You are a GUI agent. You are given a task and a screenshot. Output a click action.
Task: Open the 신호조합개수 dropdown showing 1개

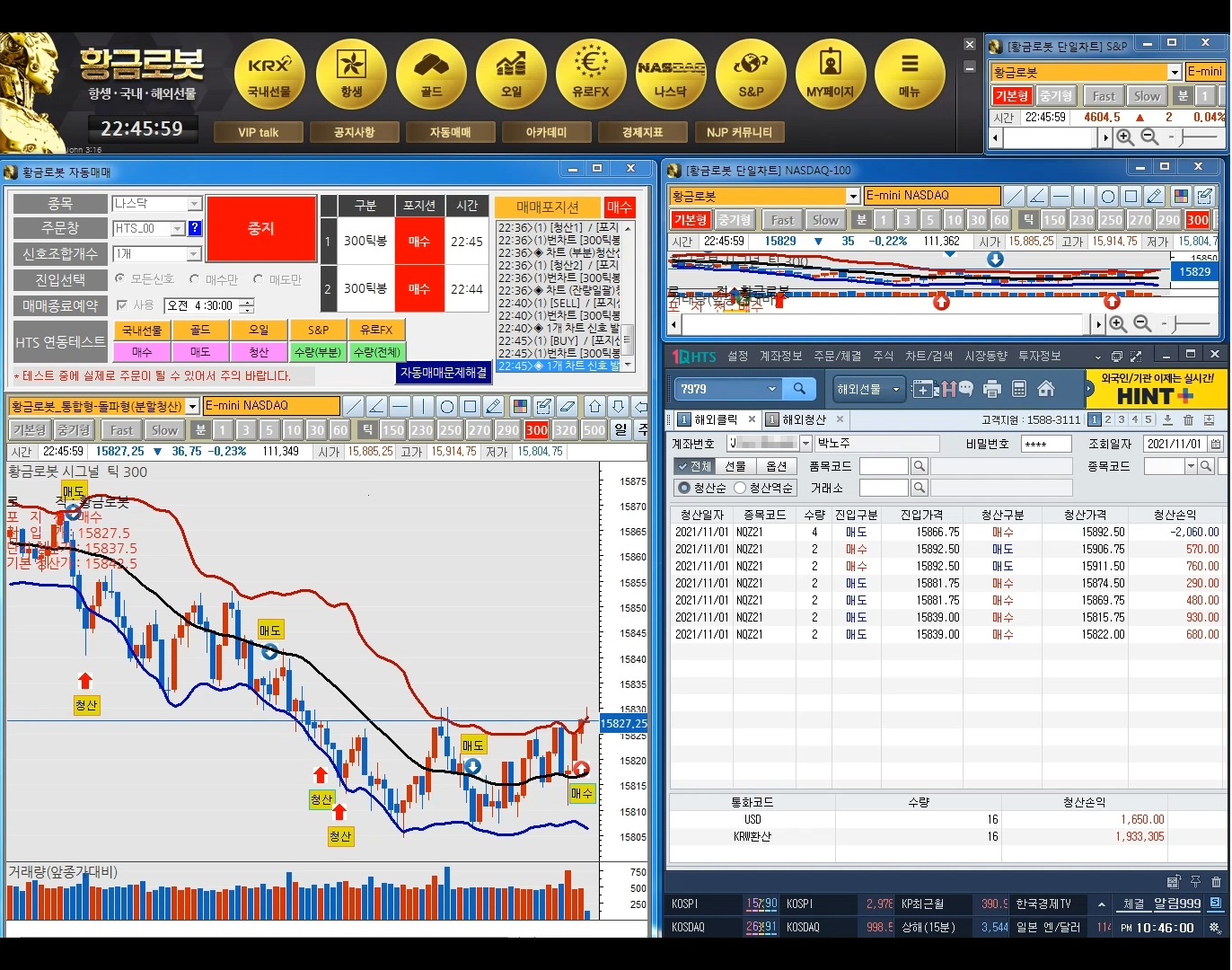click(x=194, y=254)
